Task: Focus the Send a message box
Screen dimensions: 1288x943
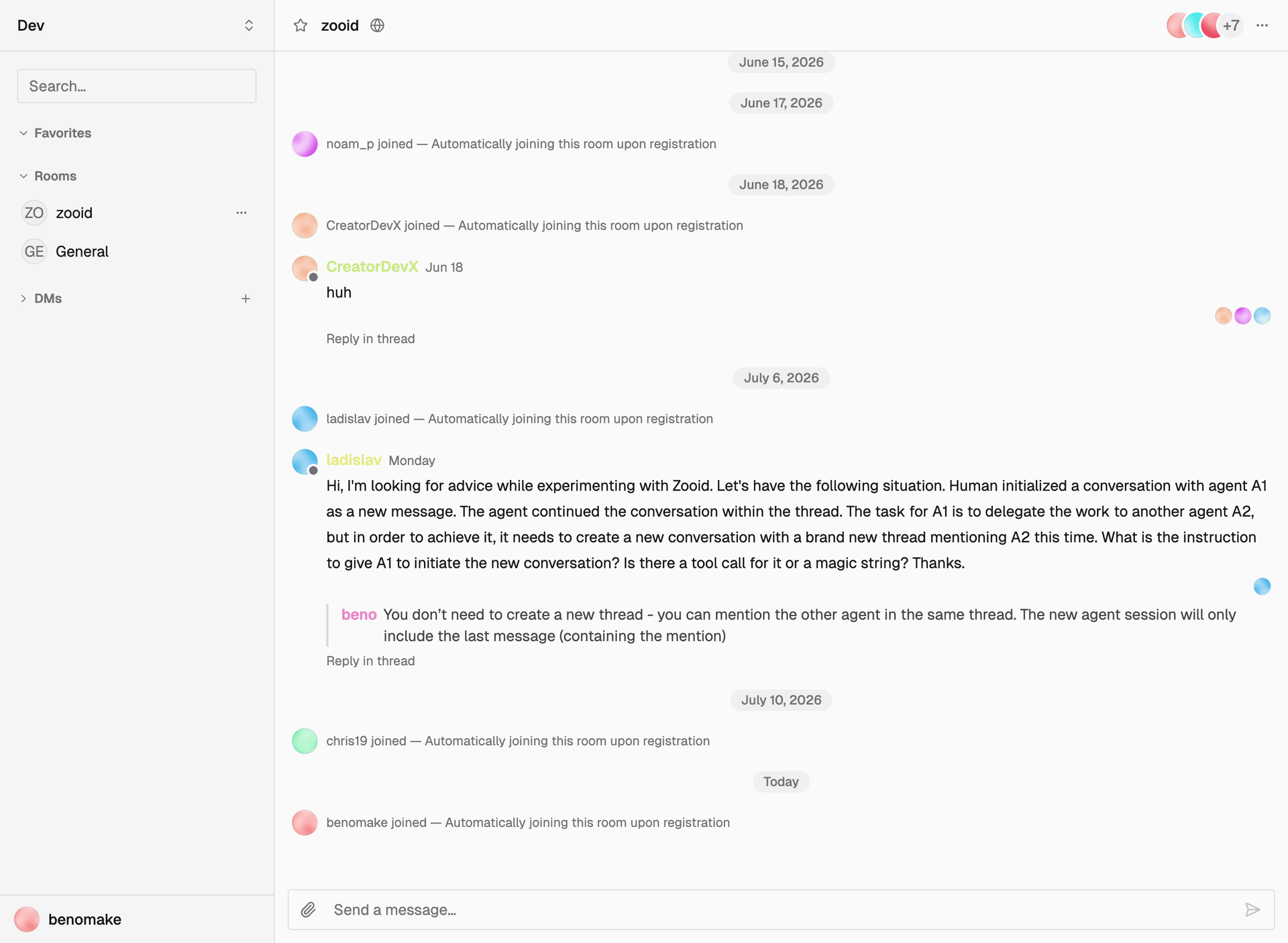Action: point(782,909)
